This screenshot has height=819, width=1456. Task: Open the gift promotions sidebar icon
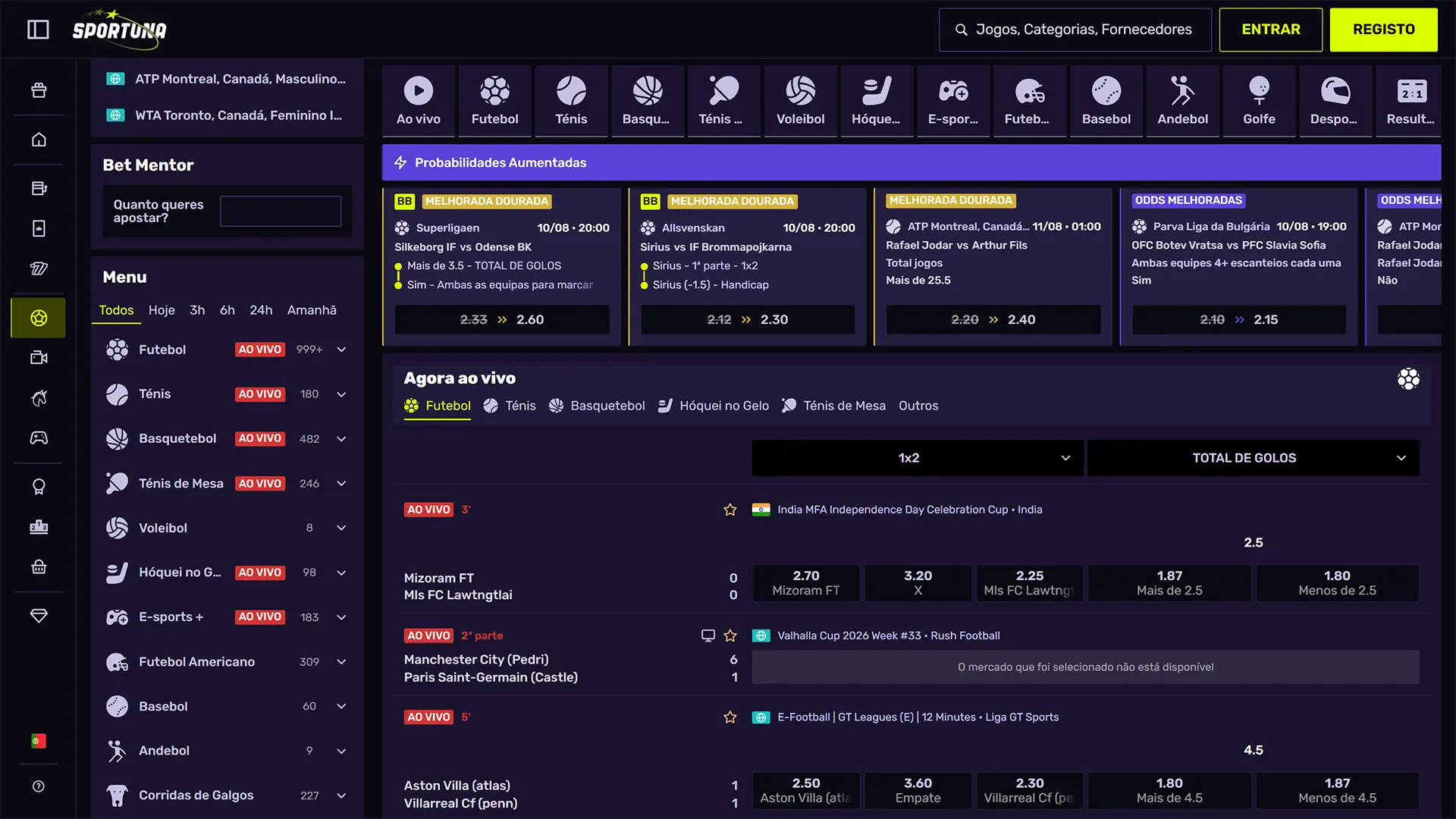click(x=39, y=90)
